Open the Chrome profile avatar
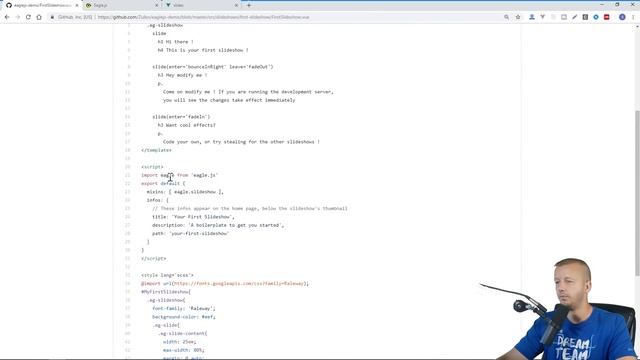This screenshot has height=360, width=640. pyautogui.click(x=622, y=17)
